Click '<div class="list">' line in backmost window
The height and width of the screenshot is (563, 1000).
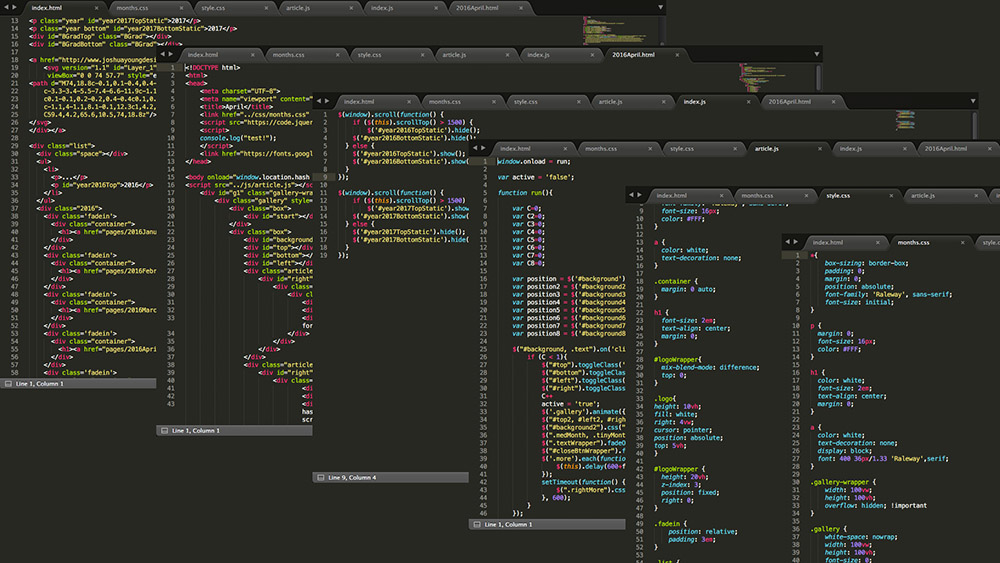click(x=62, y=146)
